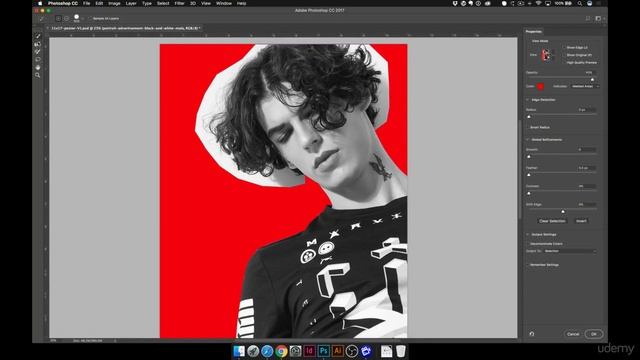The width and height of the screenshot is (640, 360).
Task: Open the workspace switcher icon at top right
Action: pyautogui.click(x=598, y=18)
